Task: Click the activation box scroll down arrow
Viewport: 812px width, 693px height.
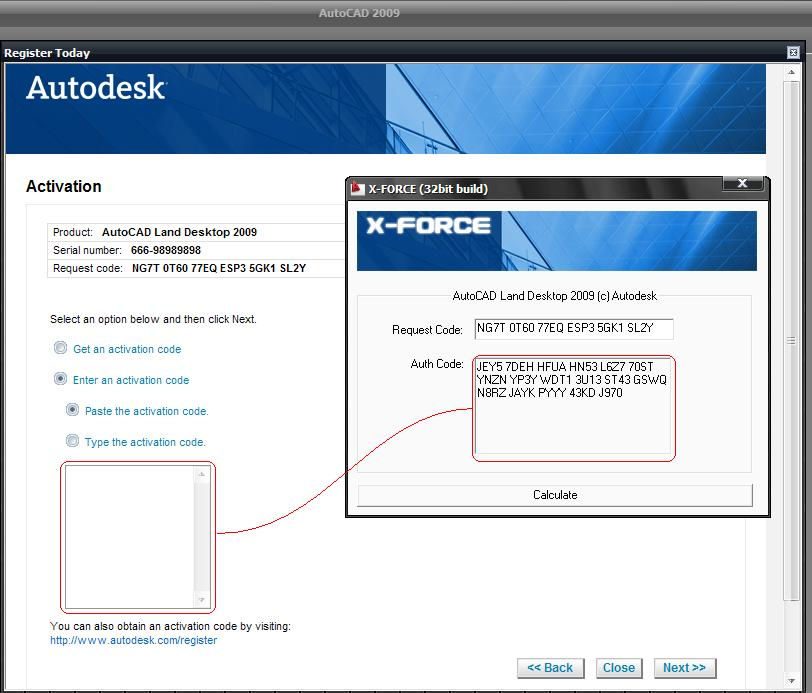Action: pyautogui.click(x=202, y=600)
